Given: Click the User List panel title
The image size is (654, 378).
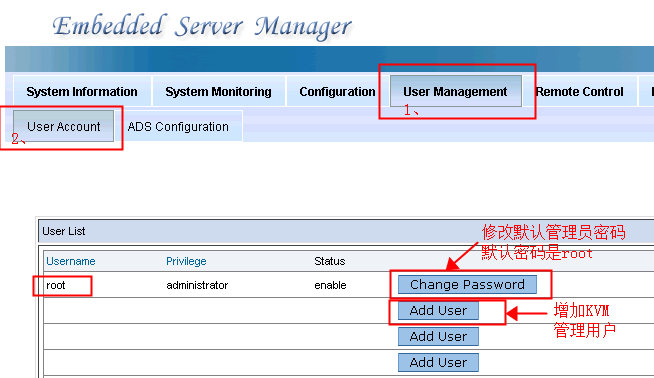Looking at the screenshot, I should pyautogui.click(x=64, y=231).
